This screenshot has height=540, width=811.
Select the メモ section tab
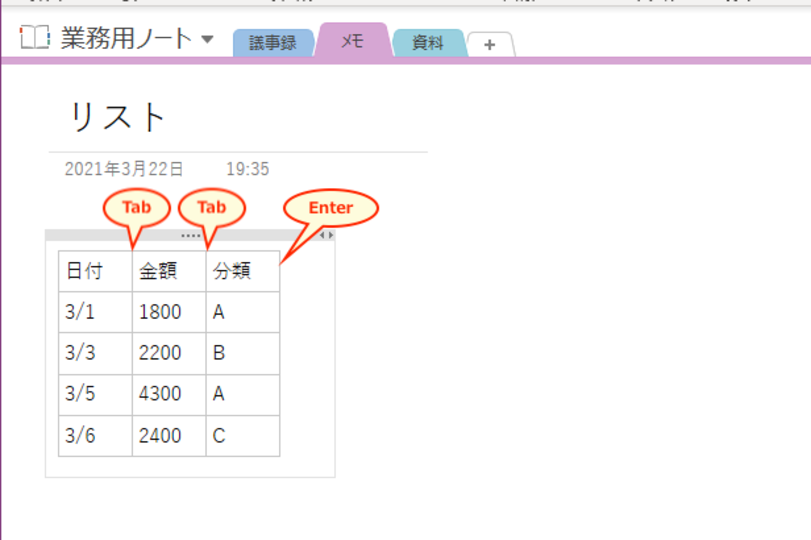tap(353, 40)
